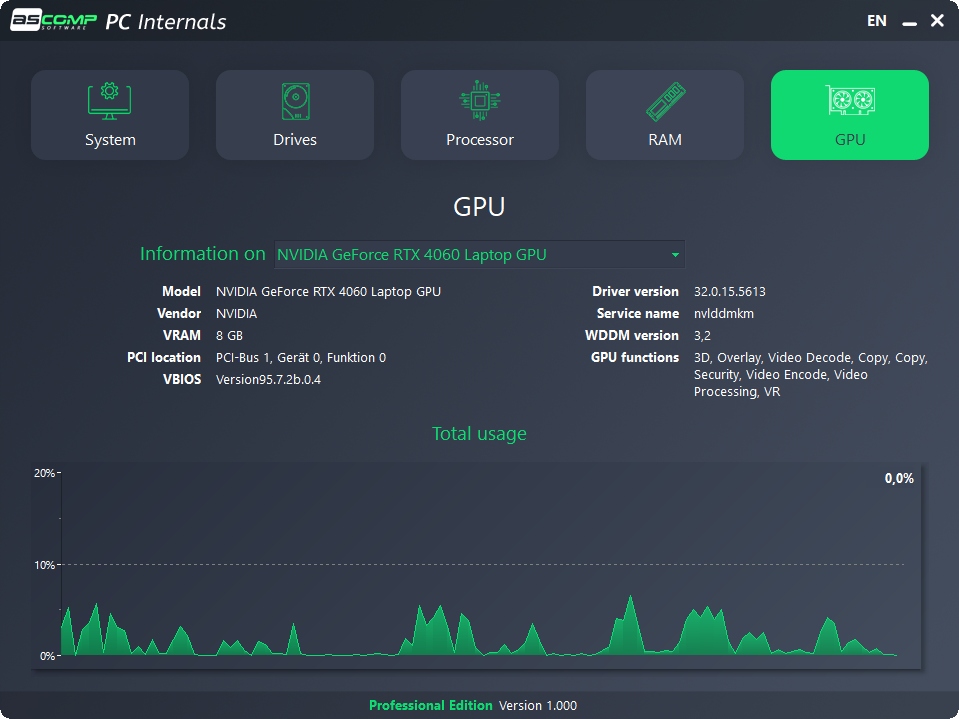Click the Model label

pyautogui.click(x=181, y=292)
